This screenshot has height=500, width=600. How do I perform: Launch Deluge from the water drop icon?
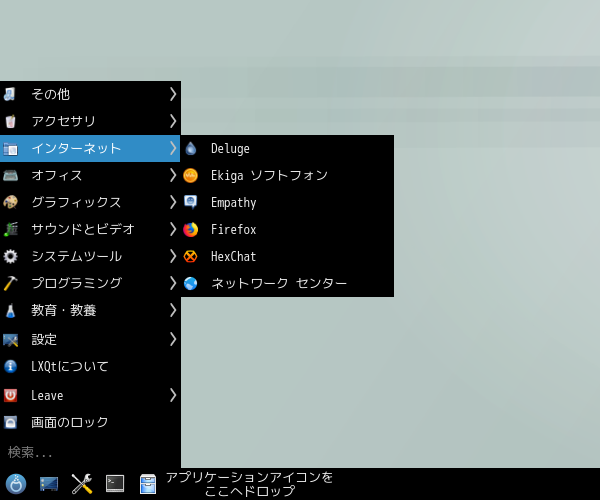coord(191,148)
